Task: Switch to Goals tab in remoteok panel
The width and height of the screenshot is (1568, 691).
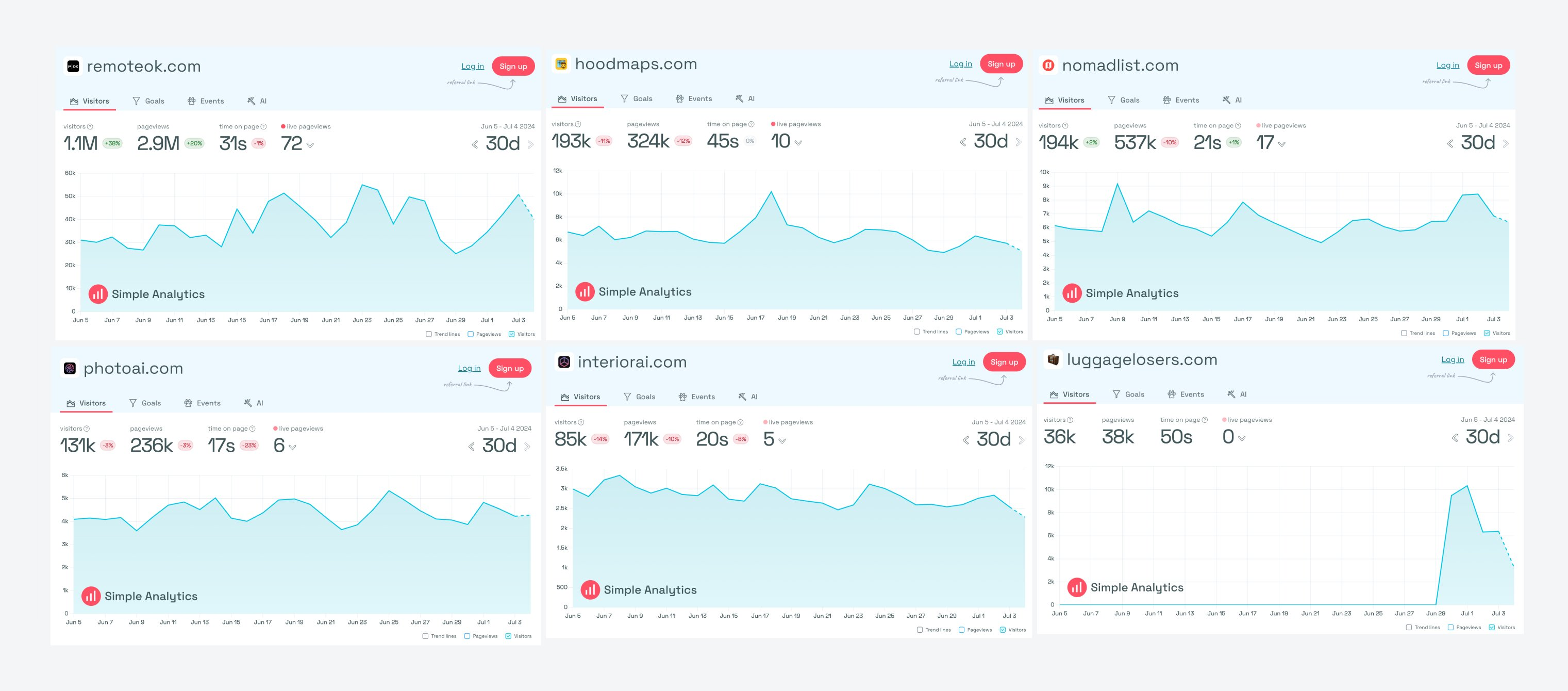Action: (x=148, y=101)
